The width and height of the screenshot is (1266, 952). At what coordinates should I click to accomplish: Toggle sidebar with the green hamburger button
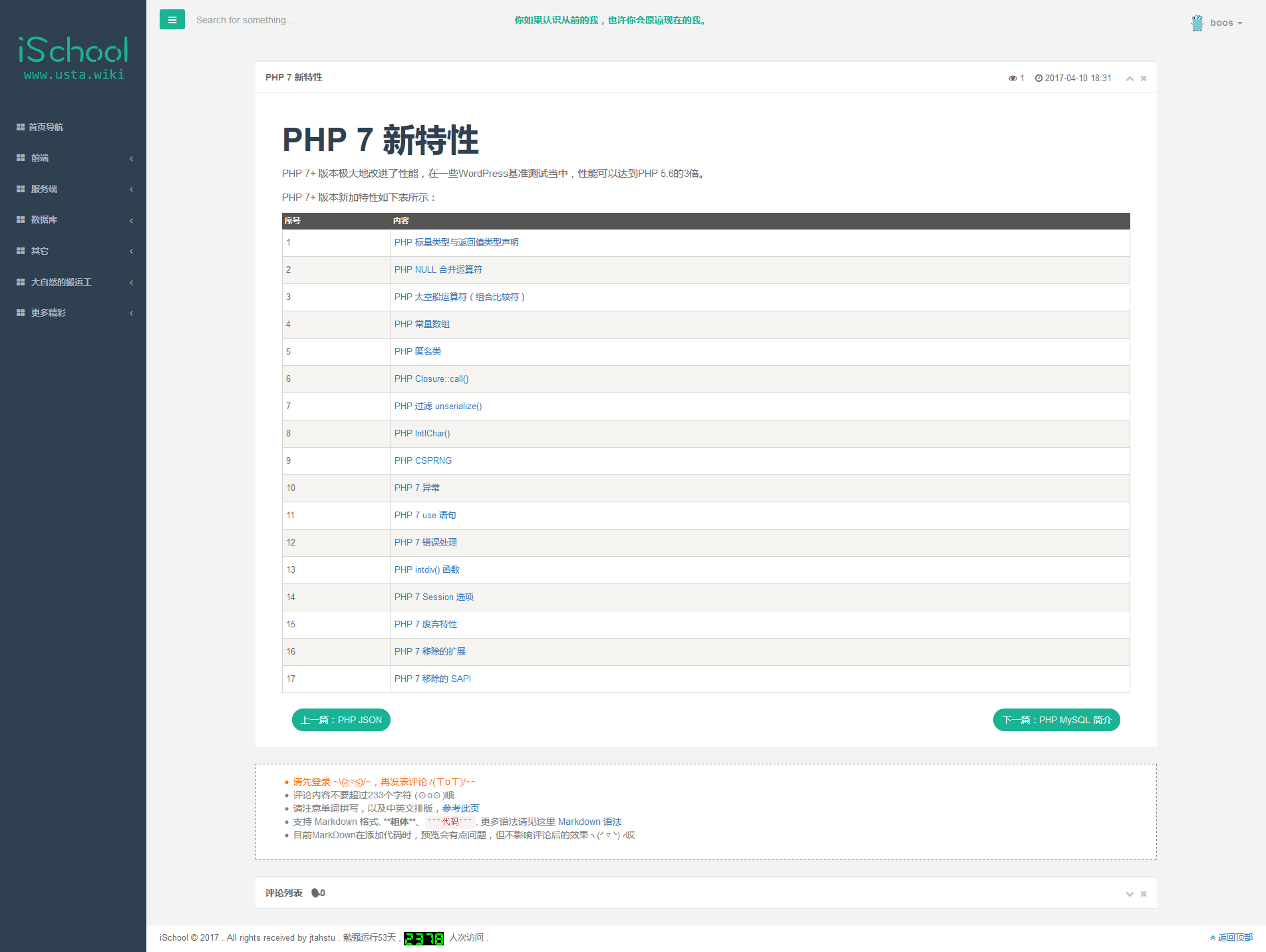click(x=172, y=20)
